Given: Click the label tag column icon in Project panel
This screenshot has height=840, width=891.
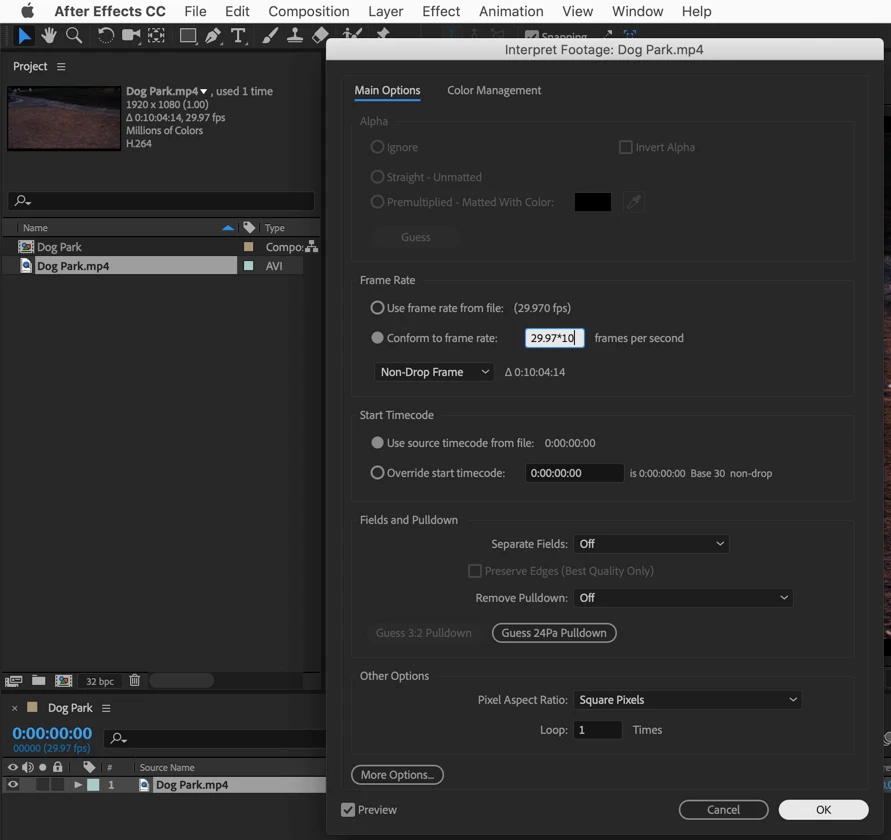Looking at the screenshot, I should coord(249,227).
